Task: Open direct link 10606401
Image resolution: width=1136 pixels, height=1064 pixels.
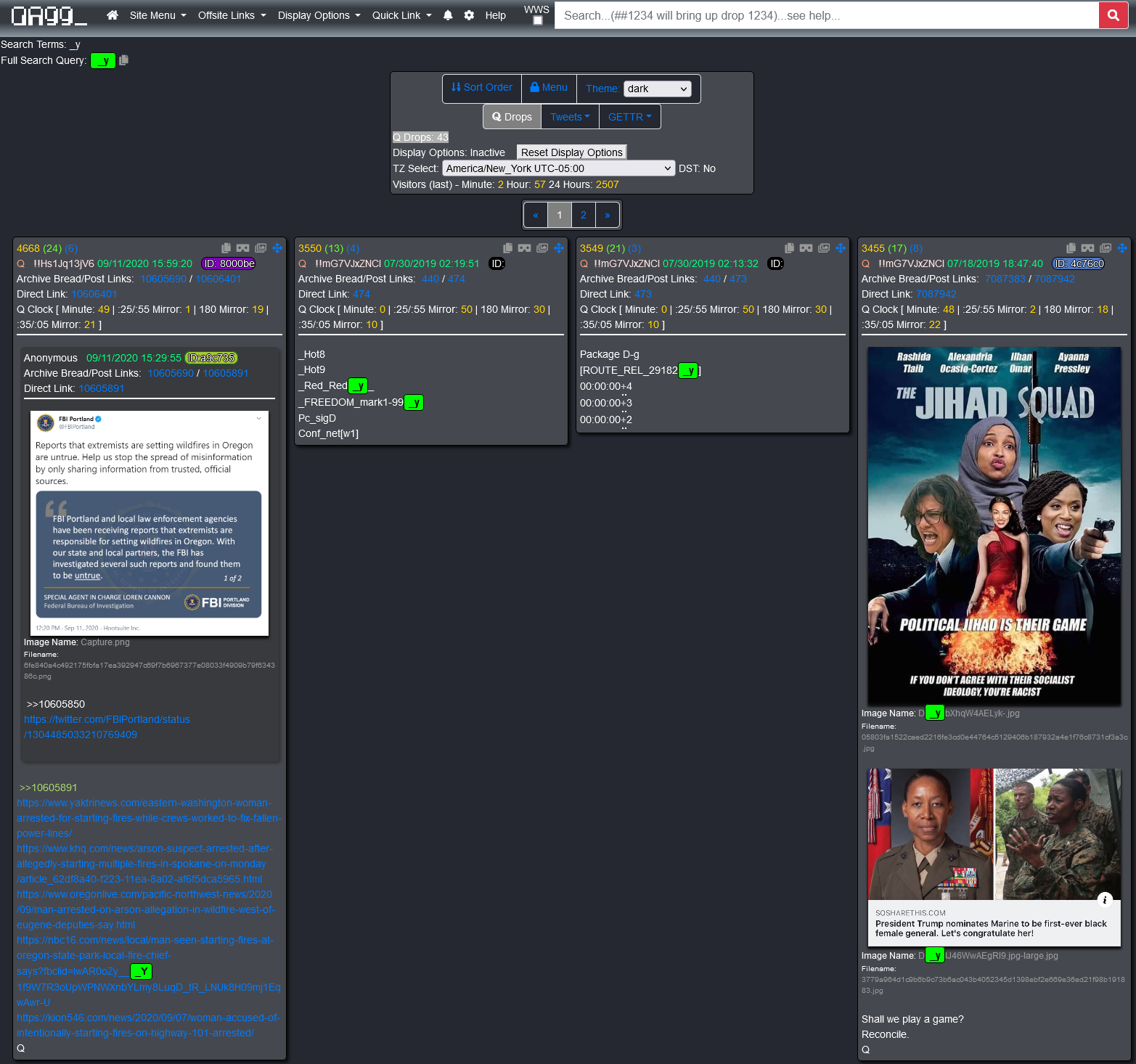Action: click(94, 294)
